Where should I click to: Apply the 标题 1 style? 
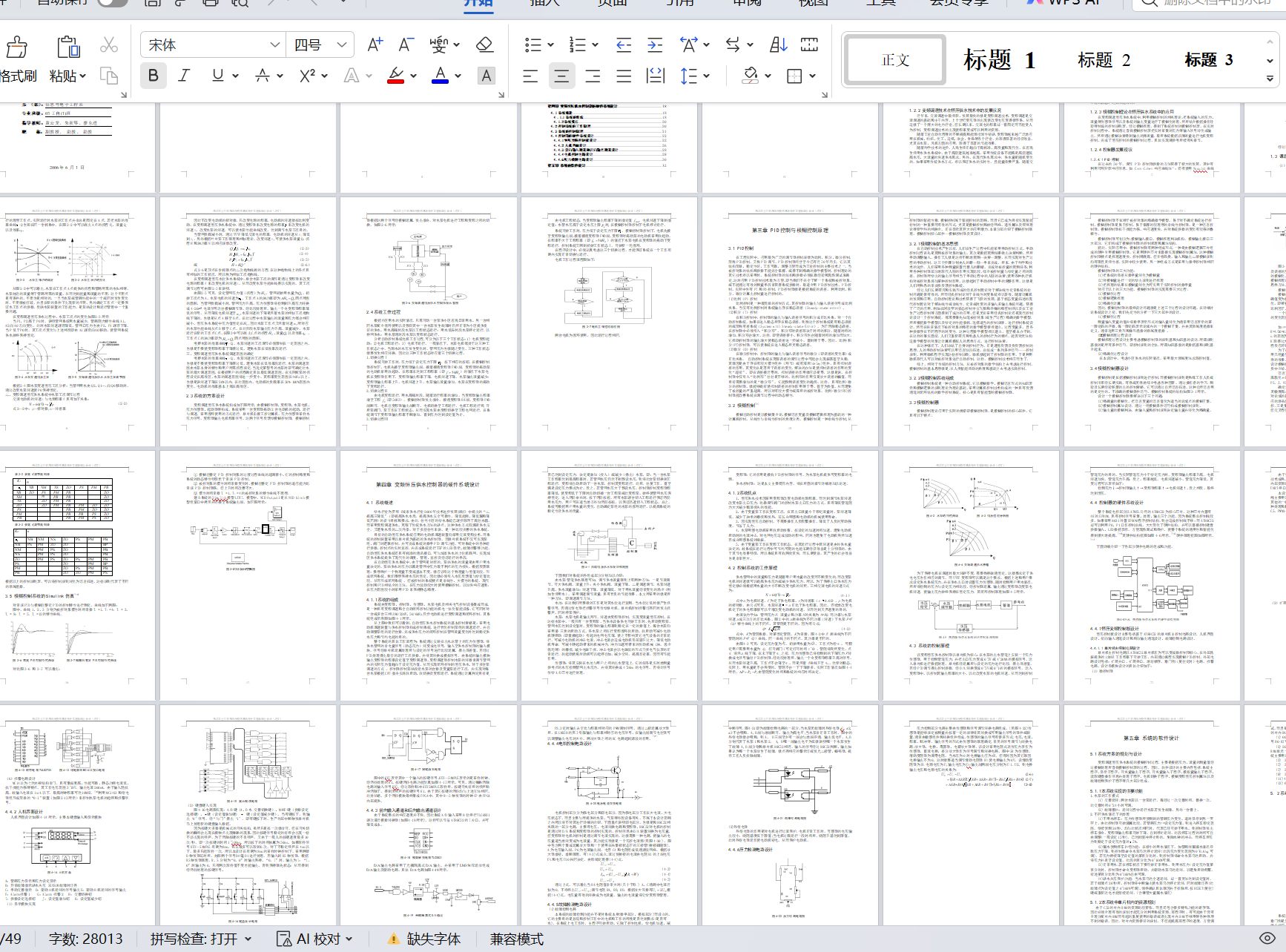pyautogui.click(x=998, y=60)
